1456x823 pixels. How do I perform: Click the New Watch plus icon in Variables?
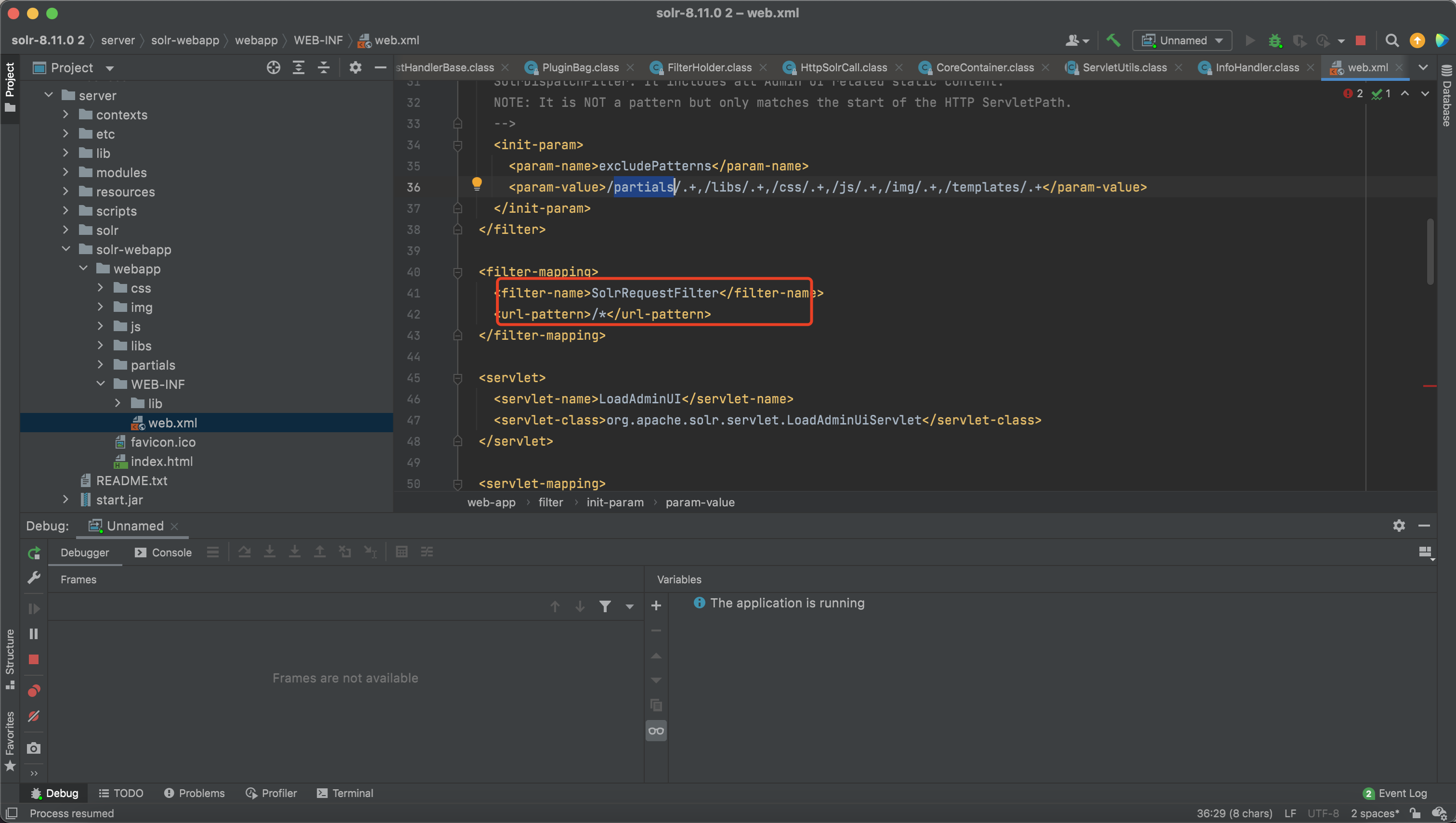click(656, 606)
